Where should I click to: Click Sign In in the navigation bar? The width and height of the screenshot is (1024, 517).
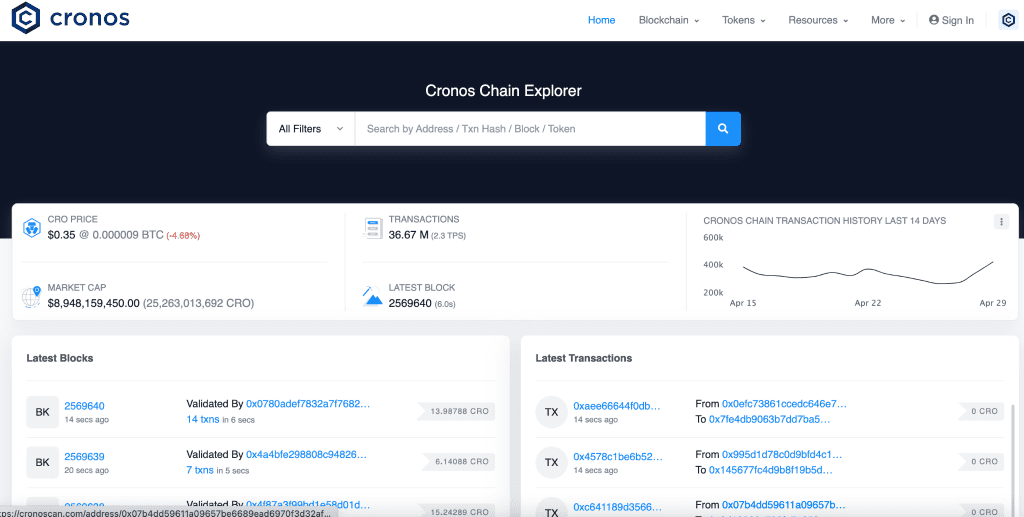click(x=951, y=20)
